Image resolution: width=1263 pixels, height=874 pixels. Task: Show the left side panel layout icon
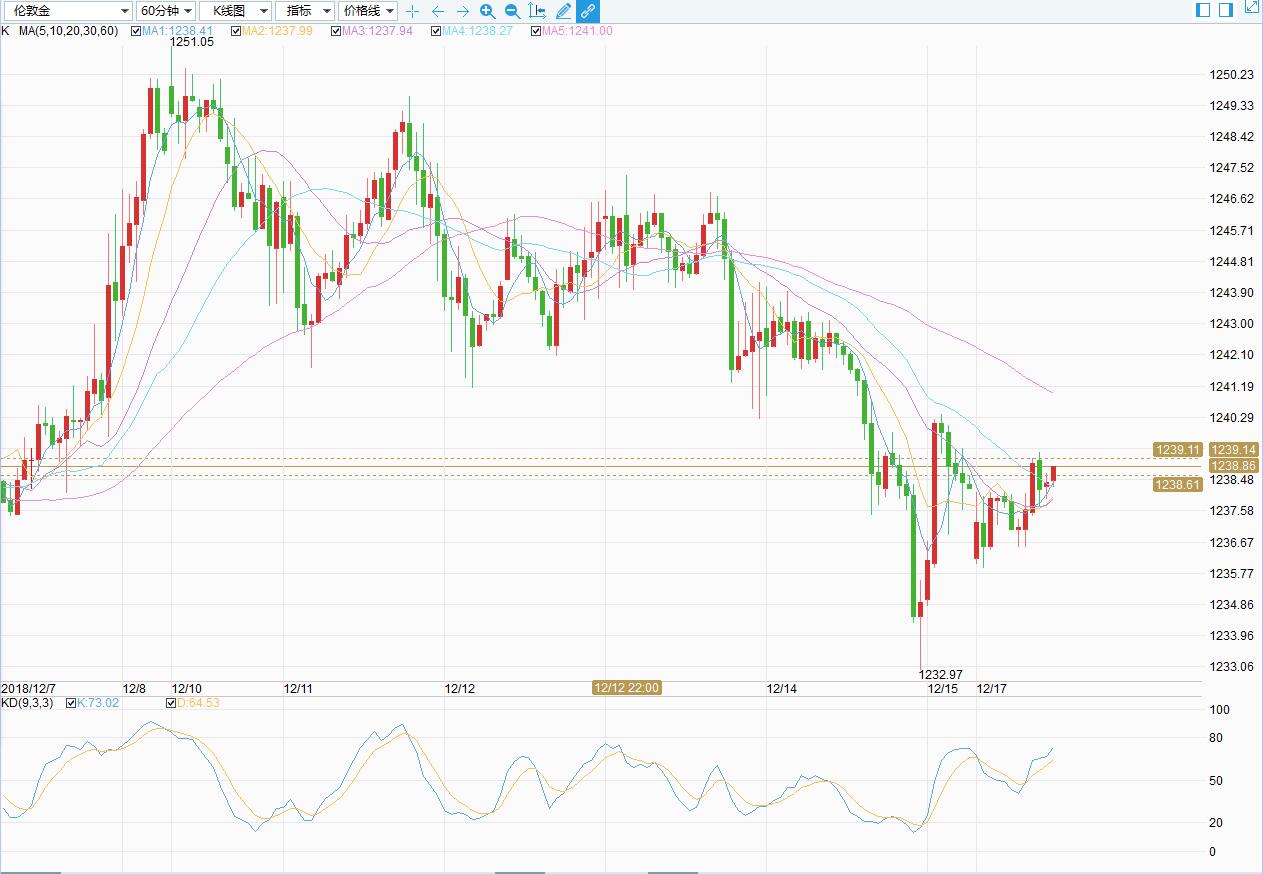[x=1203, y=10]
